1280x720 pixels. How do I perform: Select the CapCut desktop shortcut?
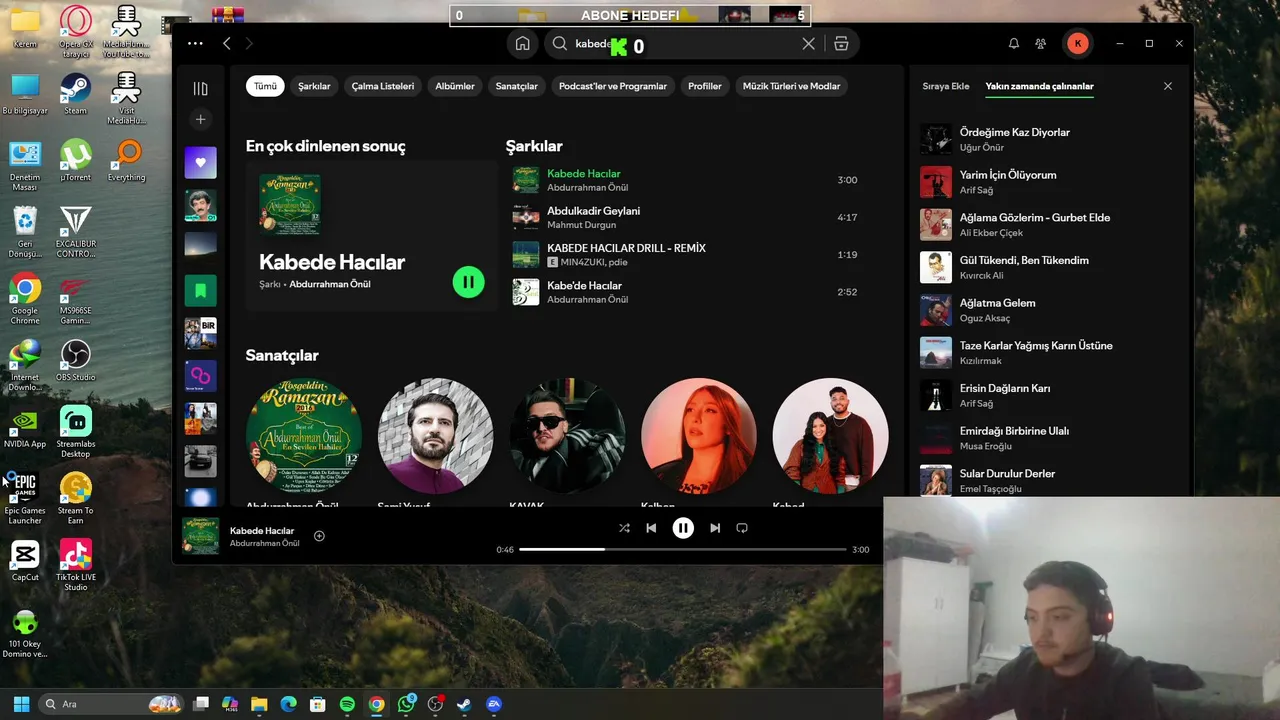(x=25, y=560)
